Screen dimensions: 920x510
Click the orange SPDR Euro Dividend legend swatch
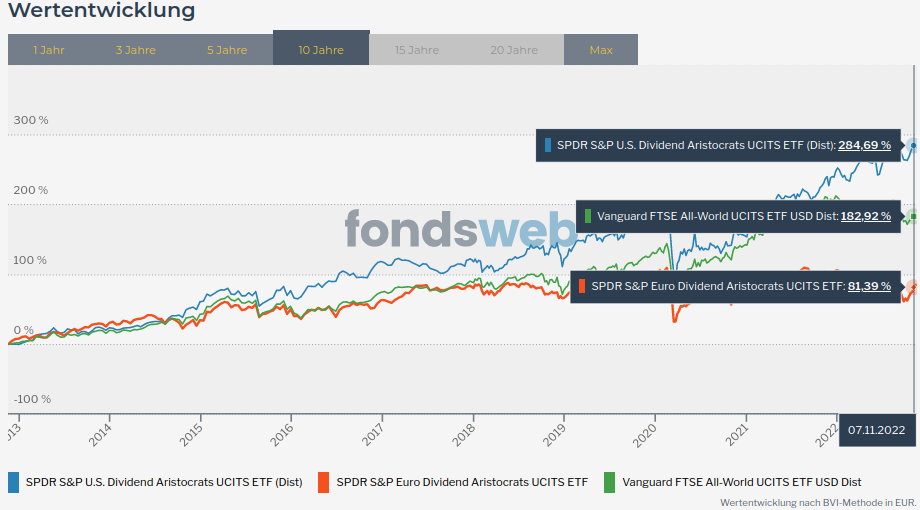pos(322,482)
